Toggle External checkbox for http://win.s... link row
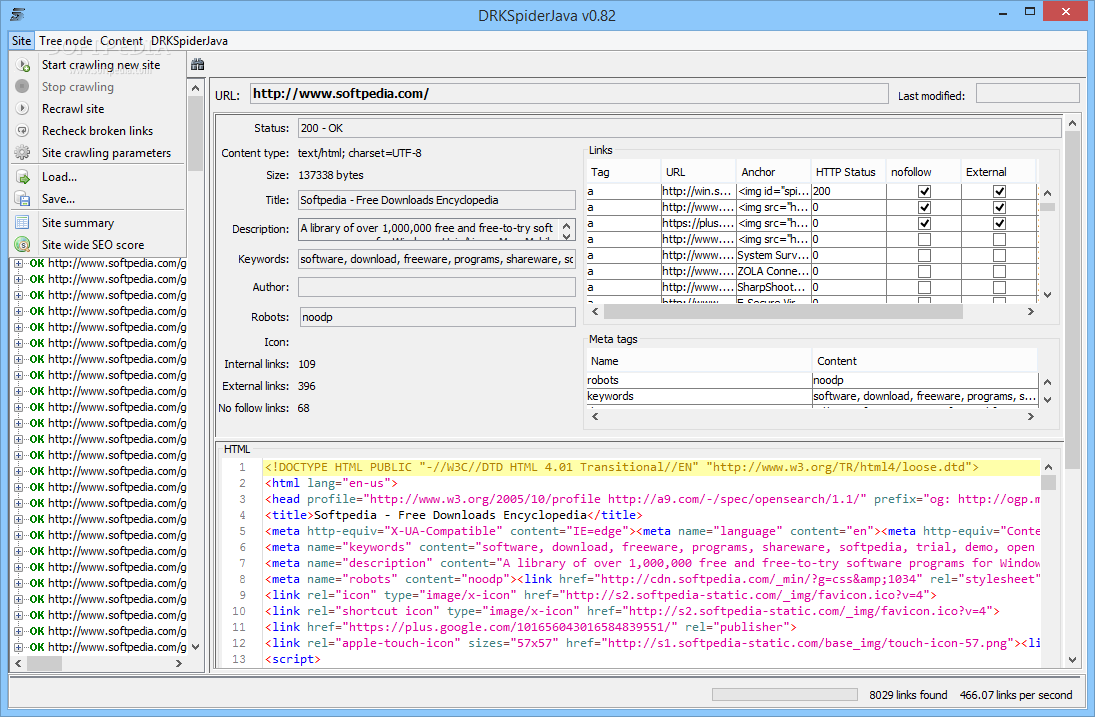The image size is (1095, 717). [x=999, y=191]
